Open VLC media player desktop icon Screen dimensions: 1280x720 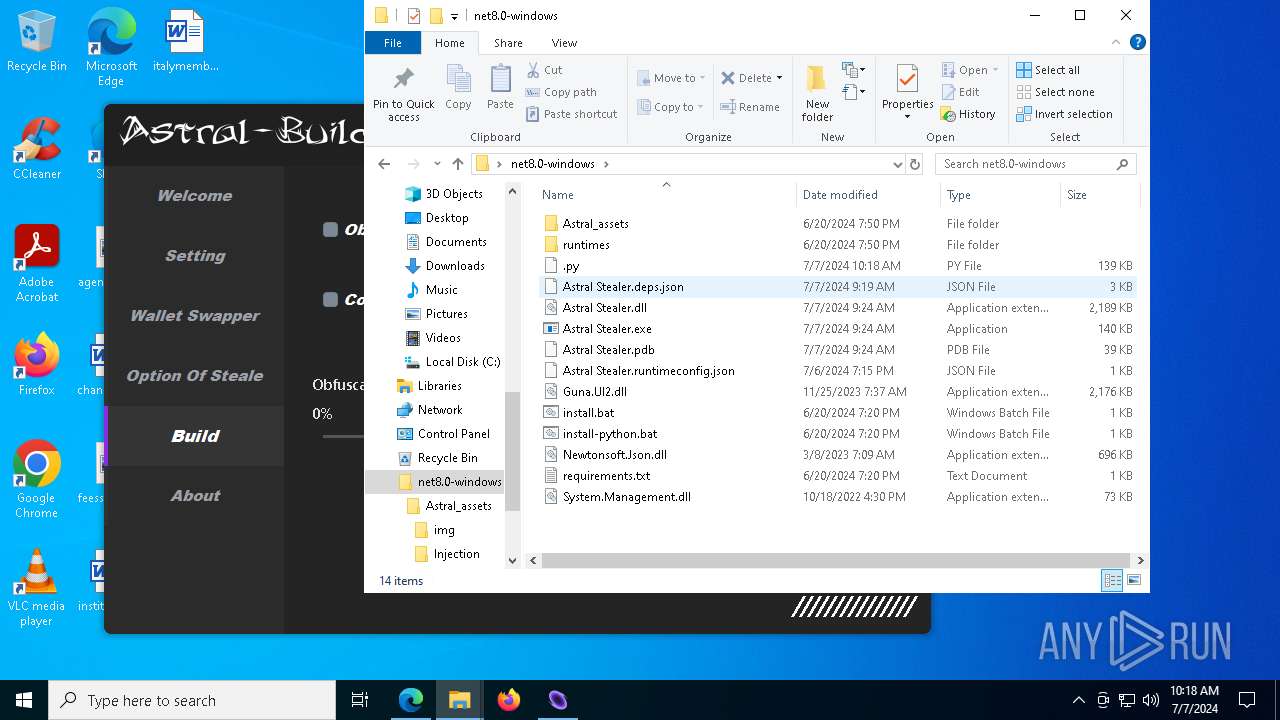coord(37,588)
